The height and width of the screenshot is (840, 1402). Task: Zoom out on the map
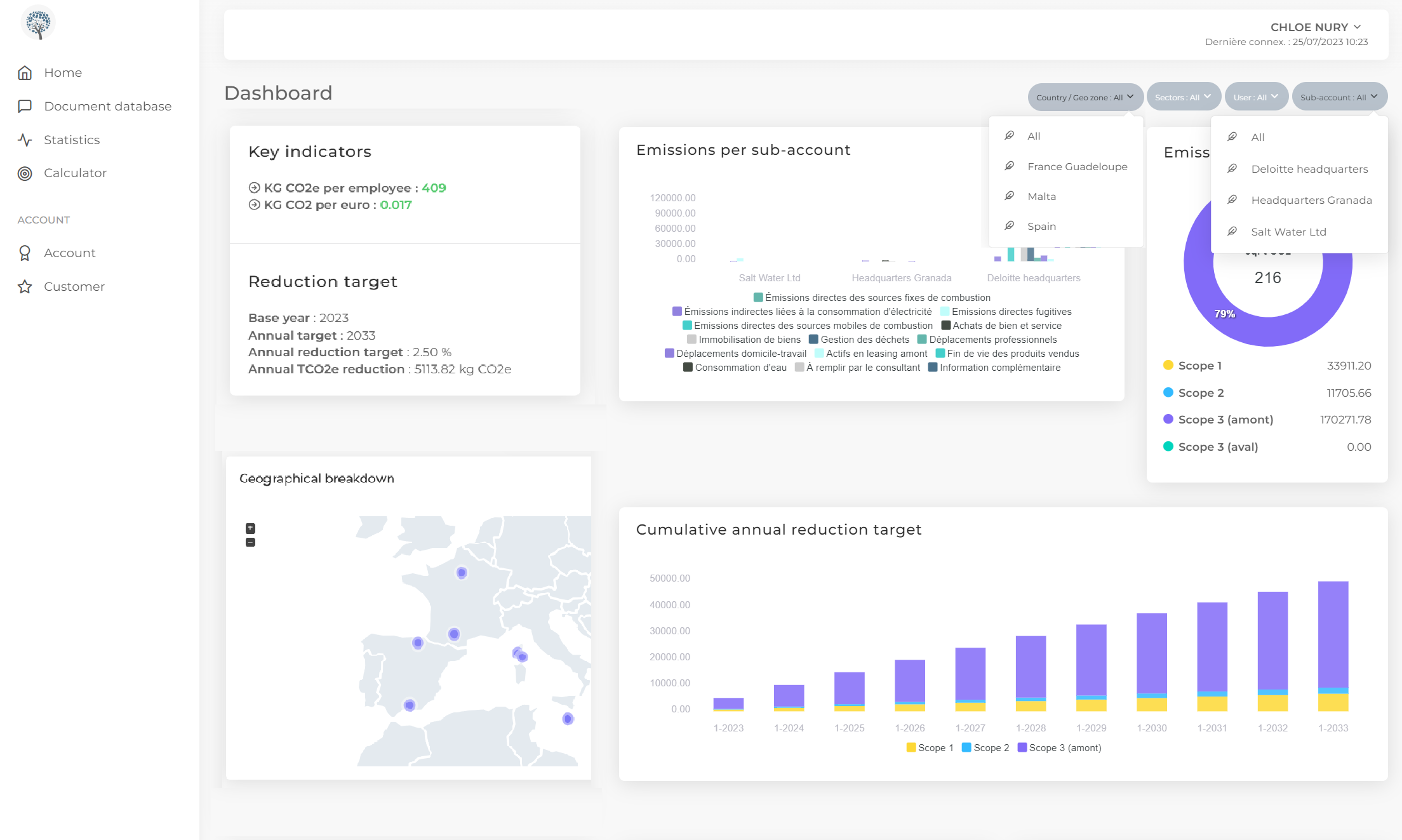click(250, 542)
